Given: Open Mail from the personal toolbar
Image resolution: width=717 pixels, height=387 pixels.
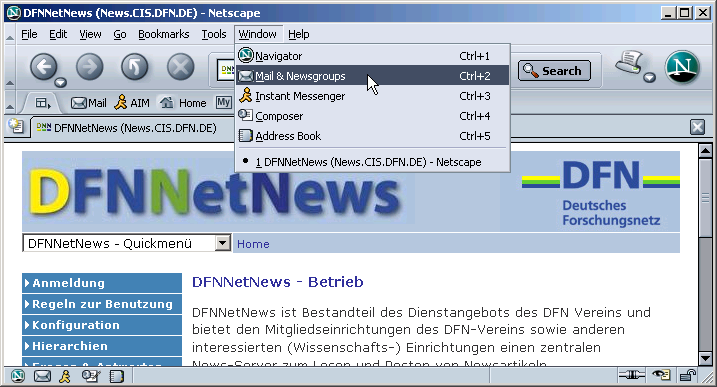Looking at the screenshot, I should tap(89, 103).
